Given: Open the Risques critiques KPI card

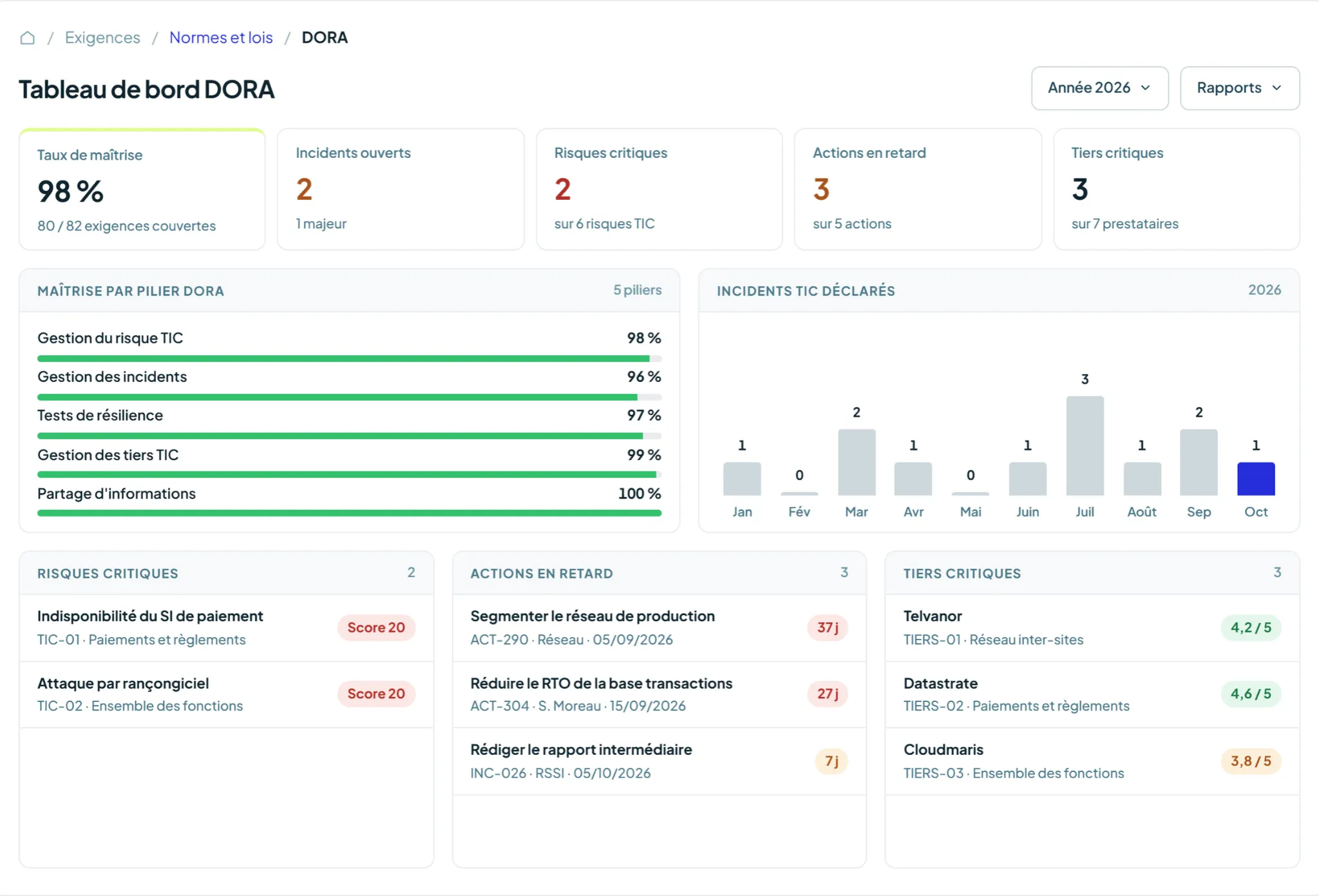Looking at the screenshot, I should tap(659, 189).
